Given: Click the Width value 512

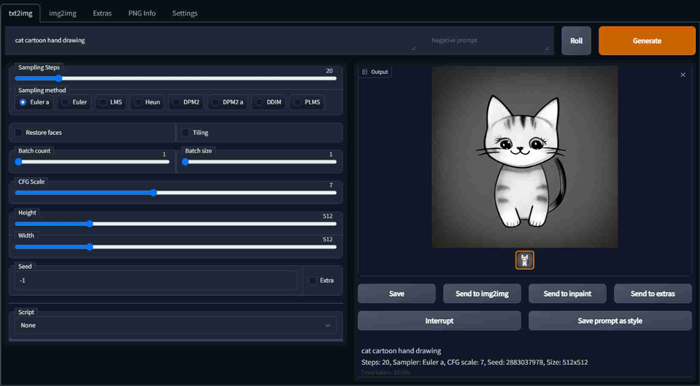Looking at the screenshot, I should [328, 239].
